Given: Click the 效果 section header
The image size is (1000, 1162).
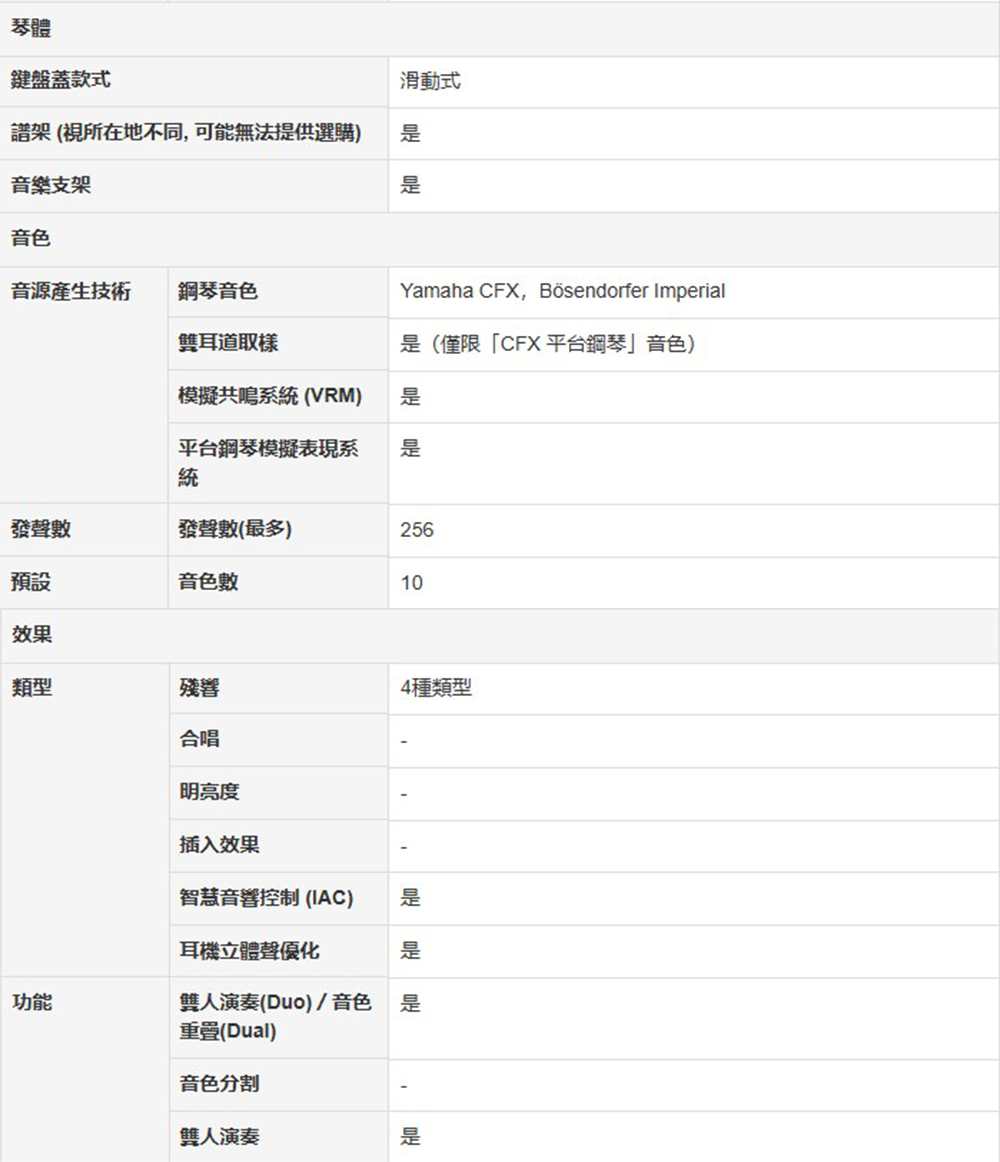Looking at the screenshot, I should pyautogui.click(x=32, y=635).
